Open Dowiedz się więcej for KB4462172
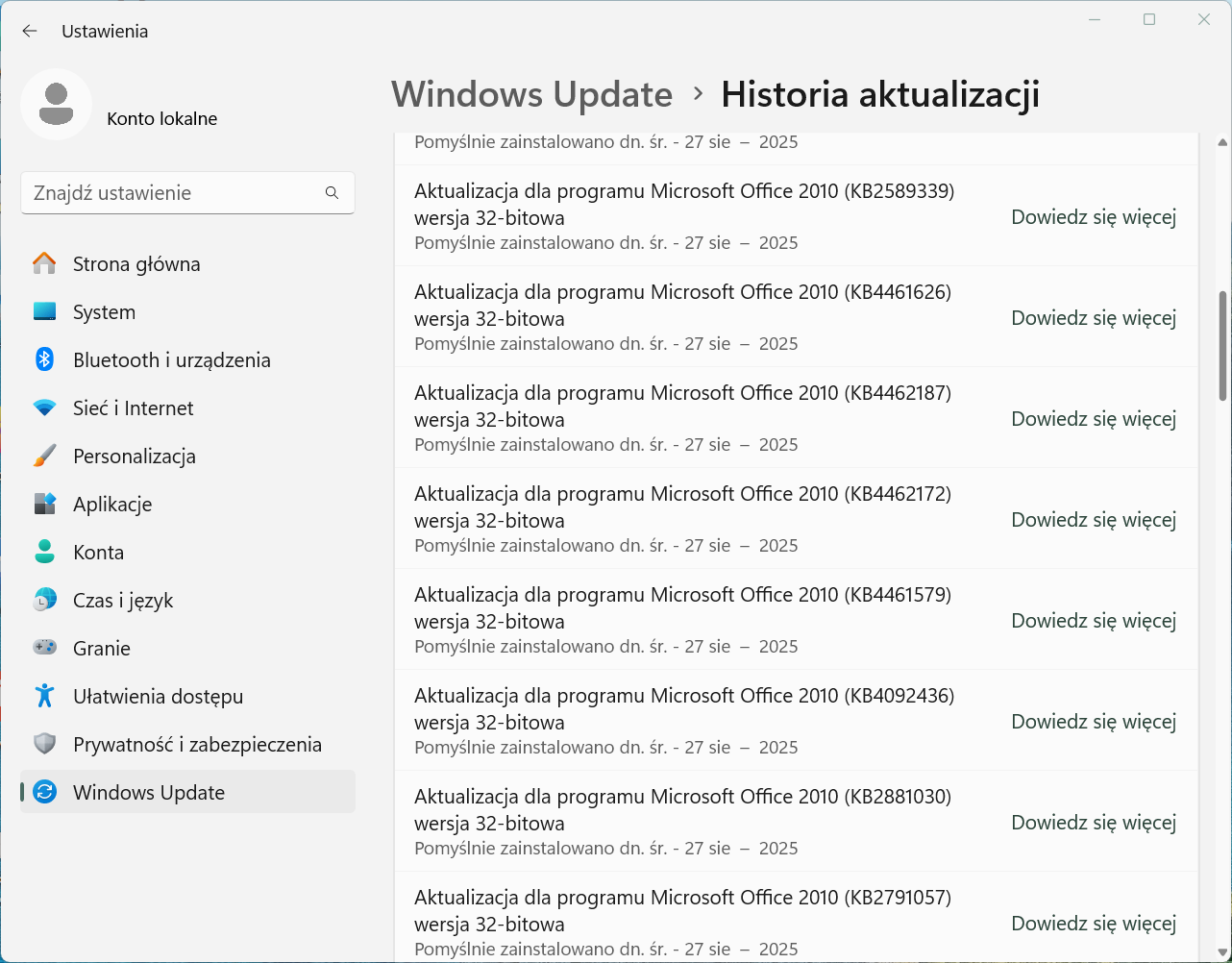The height and width of the screenshot is (963, 1232). [1094, 520]
